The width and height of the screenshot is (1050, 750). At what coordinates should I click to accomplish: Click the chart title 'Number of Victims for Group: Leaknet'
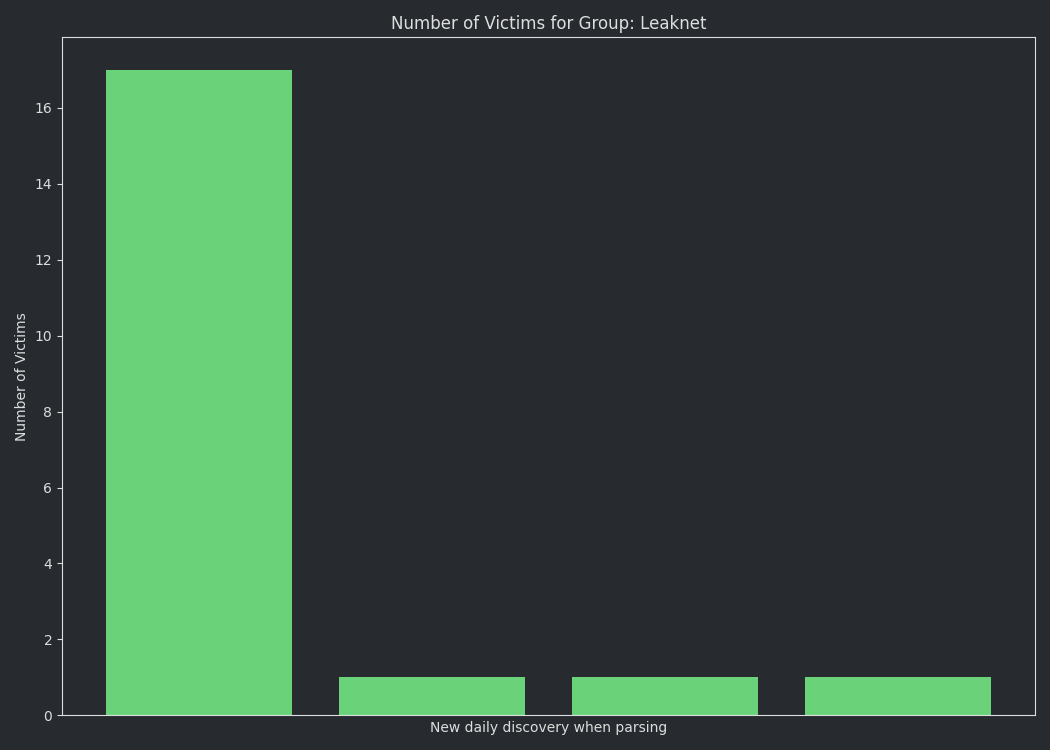pos(548,23)
